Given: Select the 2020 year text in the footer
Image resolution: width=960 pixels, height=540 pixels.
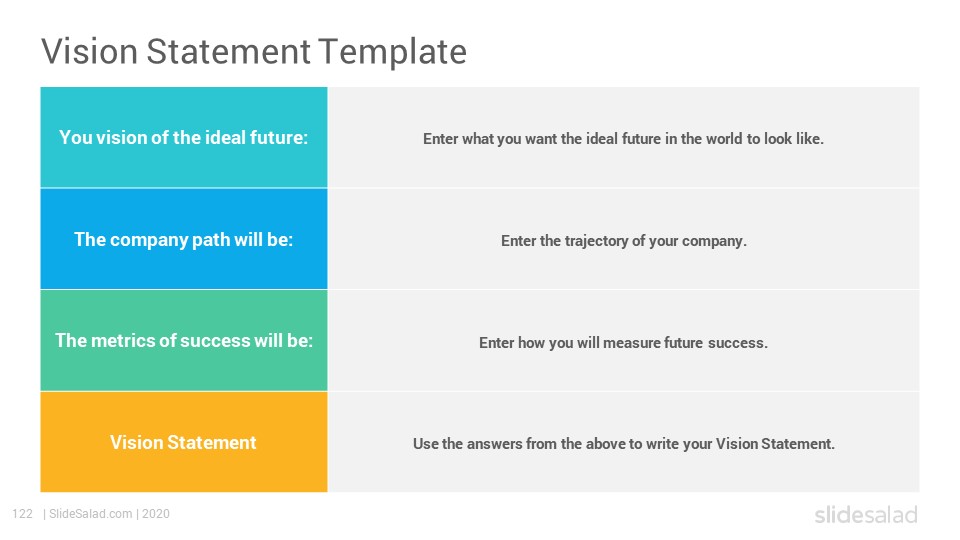Looking at the screenshot, I should [156, 514].
